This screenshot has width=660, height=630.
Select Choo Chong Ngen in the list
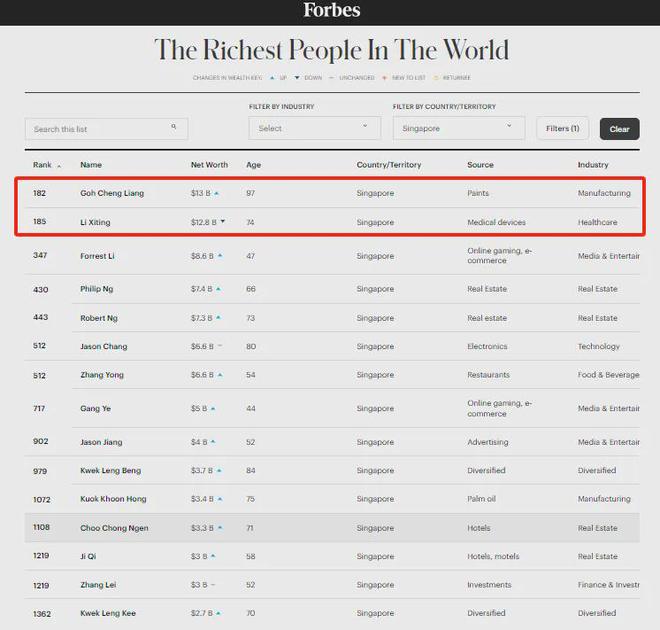[x=114, y=528]
